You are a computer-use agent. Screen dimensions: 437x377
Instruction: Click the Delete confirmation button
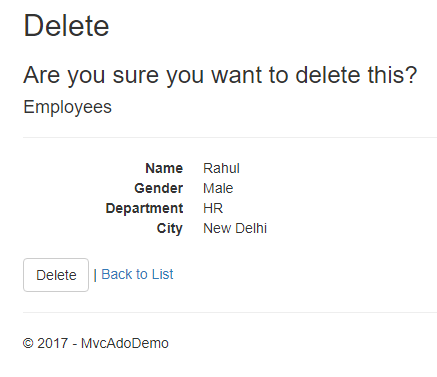coord(56,275)
